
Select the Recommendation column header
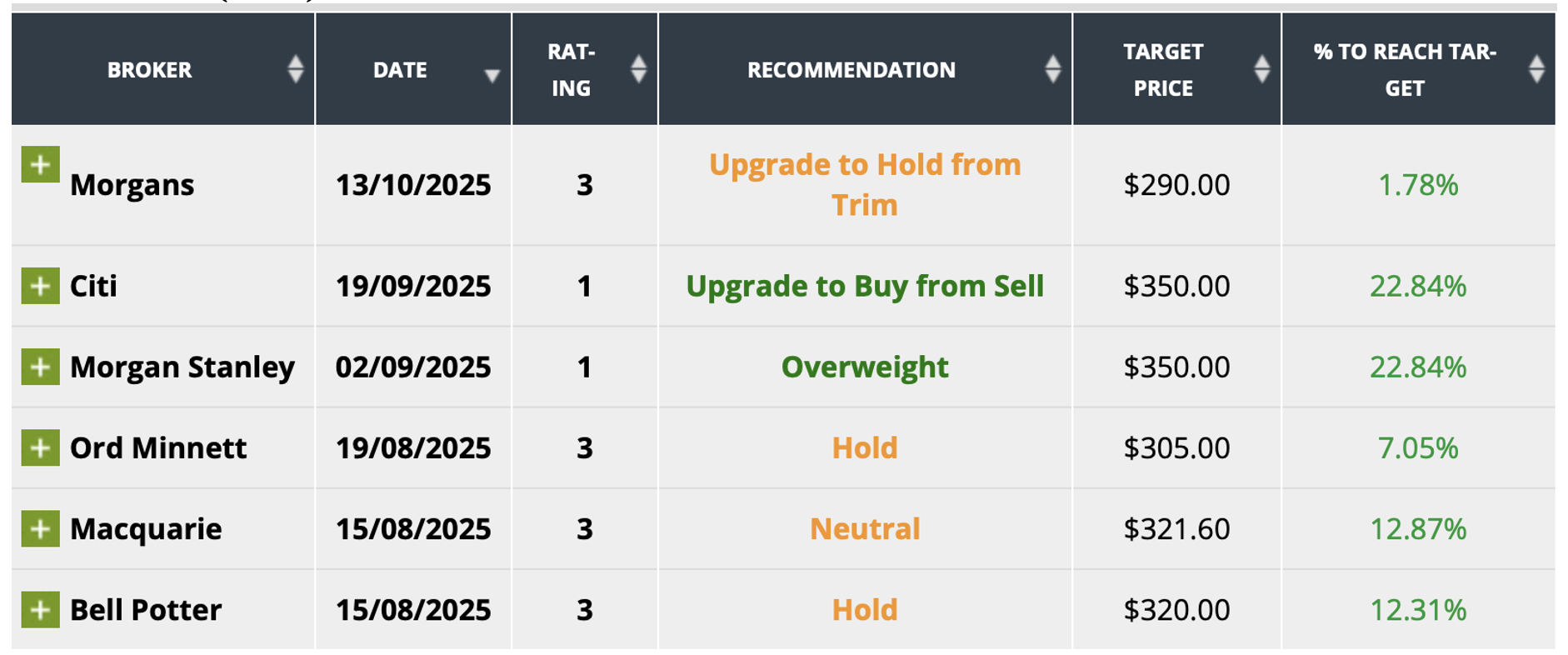pos(851,70)
